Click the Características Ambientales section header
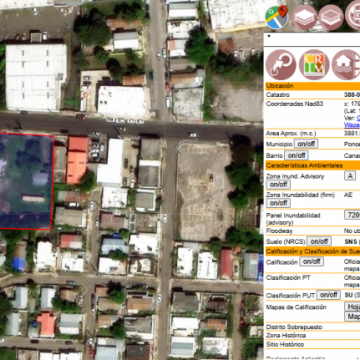 (312, 165)
